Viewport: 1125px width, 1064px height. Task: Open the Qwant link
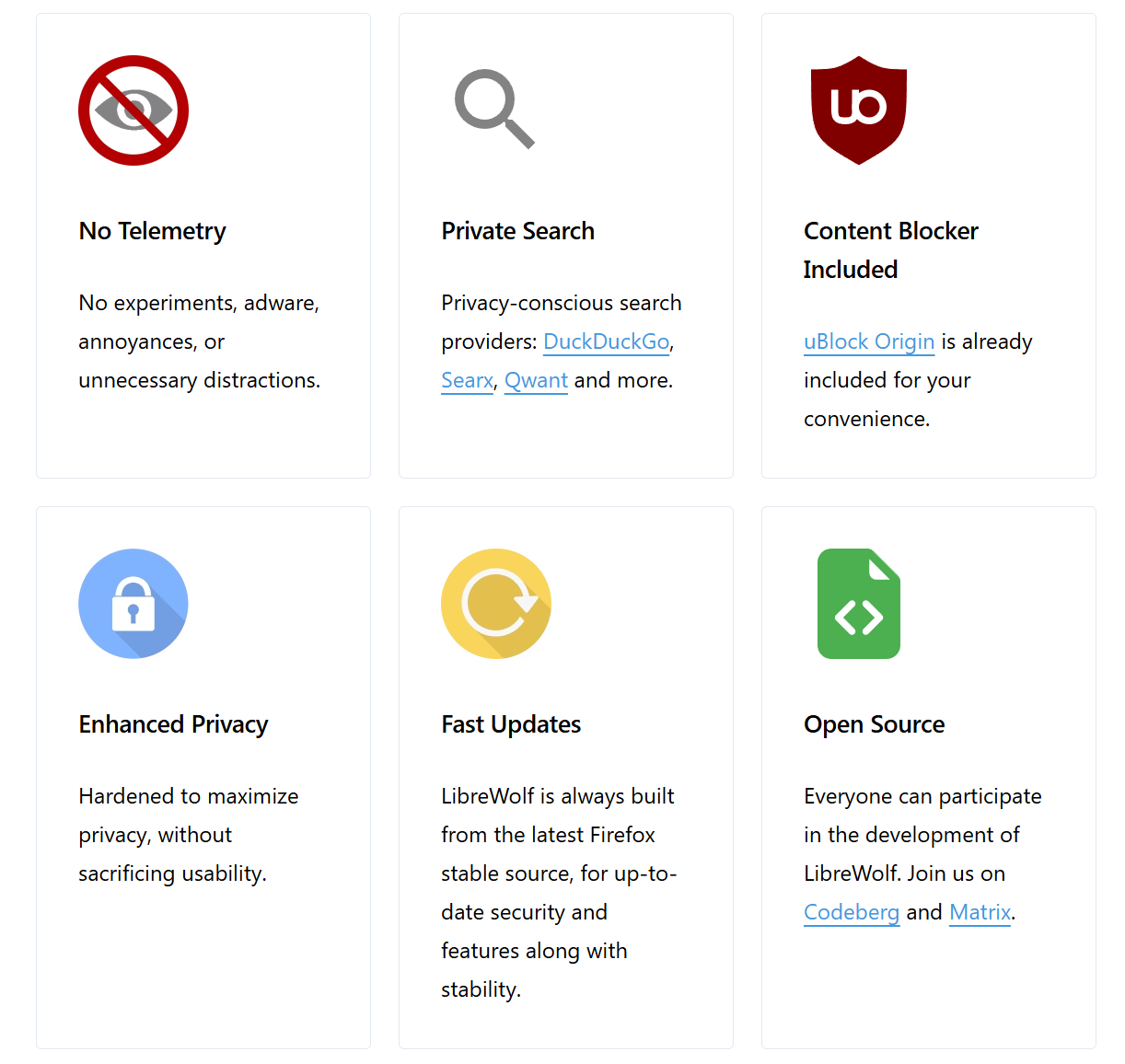[x=536, y=380]
